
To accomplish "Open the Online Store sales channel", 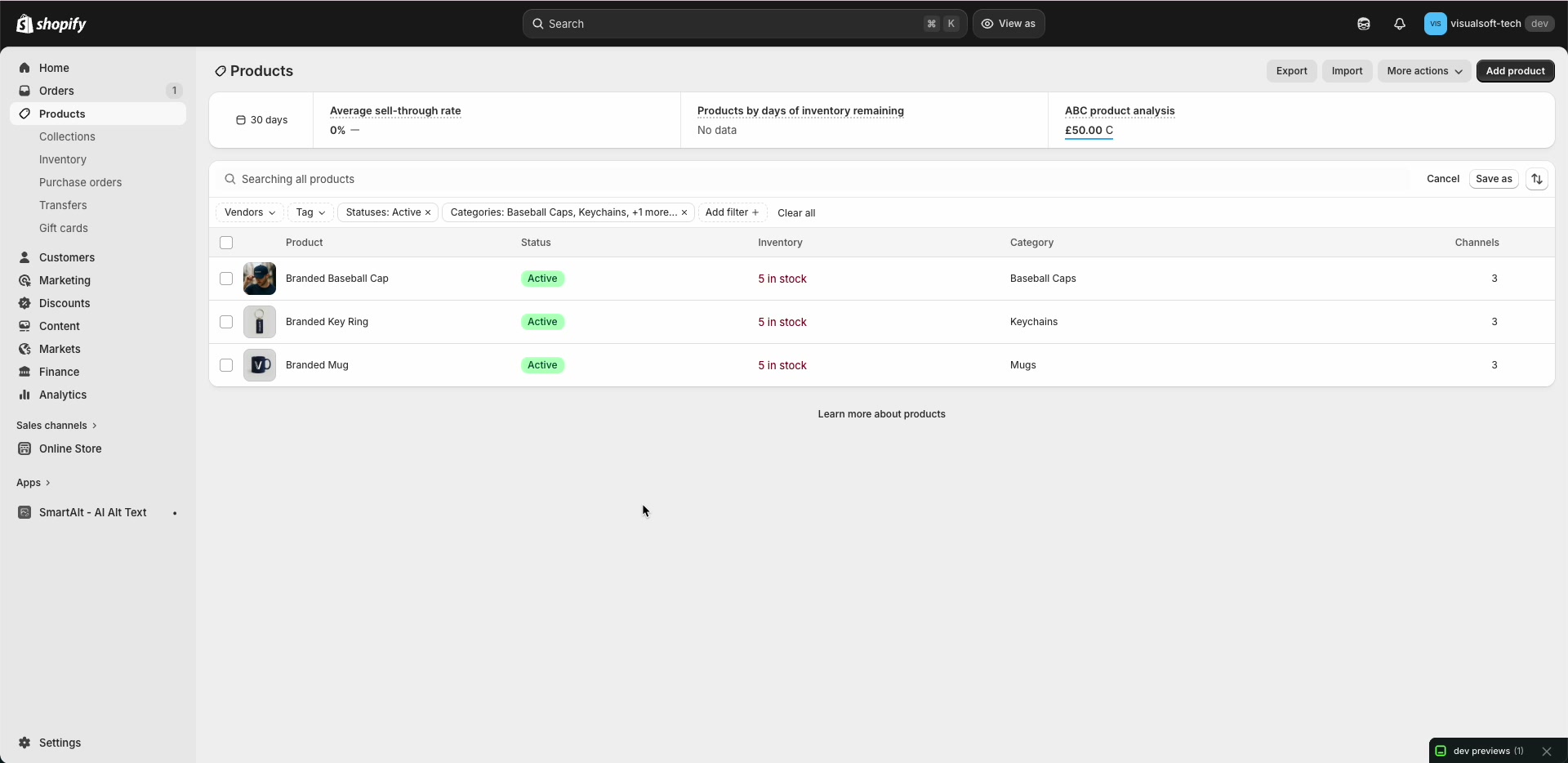I will (x=69, y=448).
